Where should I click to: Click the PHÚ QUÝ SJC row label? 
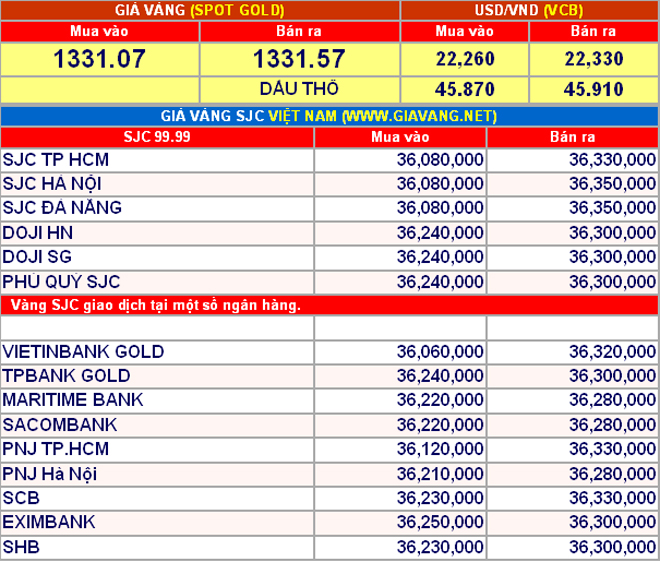[x=59, y=281]
